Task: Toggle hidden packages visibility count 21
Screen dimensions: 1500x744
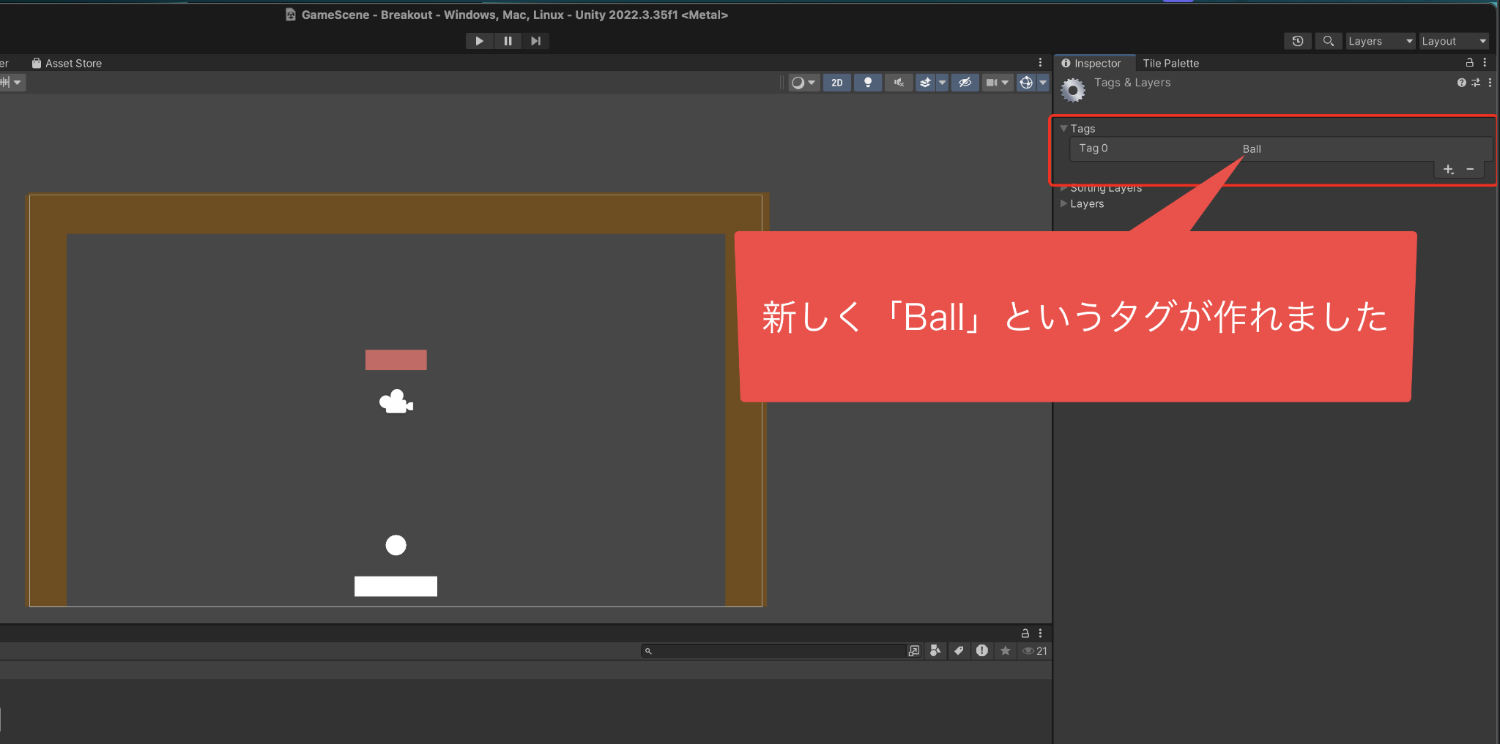Action: click(1034, 651)
